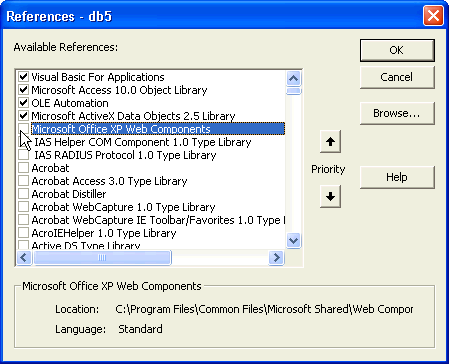Click the list's scroll down arrow
The image size is (449, 364).
point(293,240)
